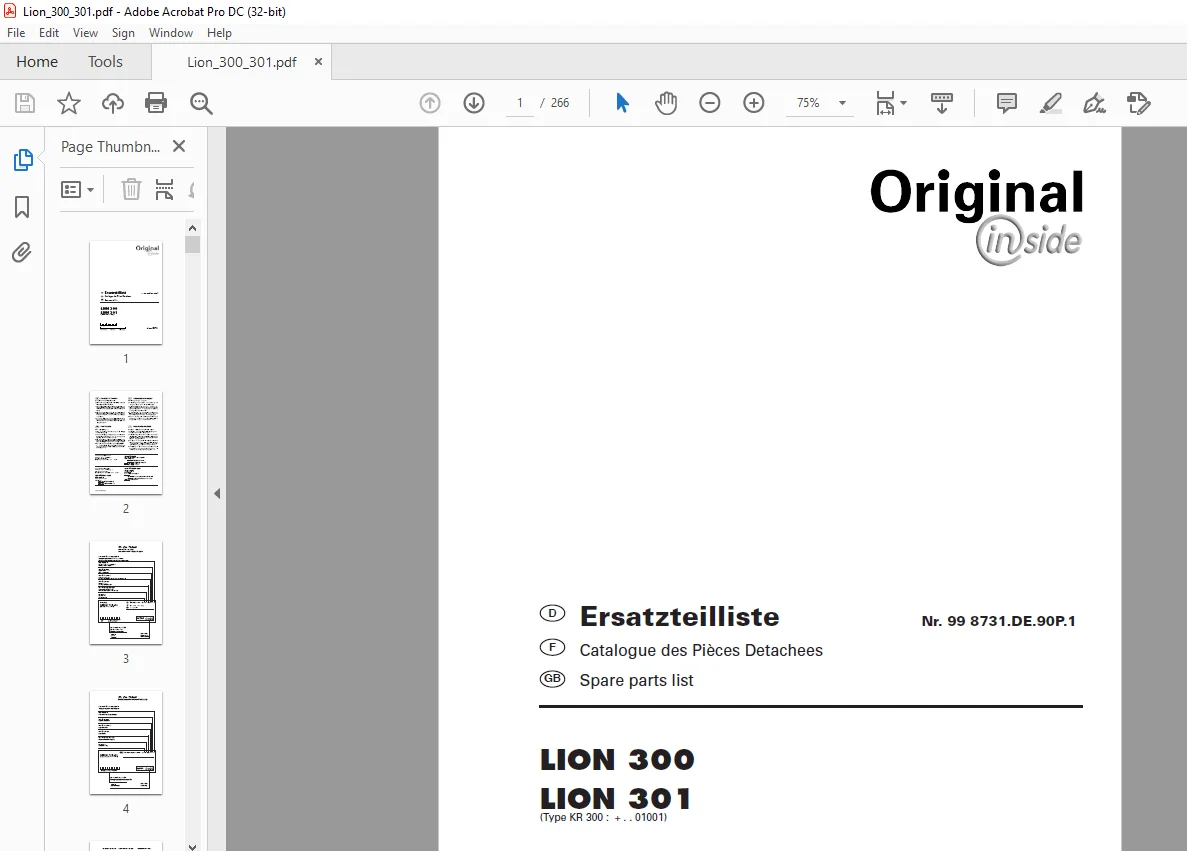Click the Save file icon
The image size is (1187, 851).
pos(25,103)
